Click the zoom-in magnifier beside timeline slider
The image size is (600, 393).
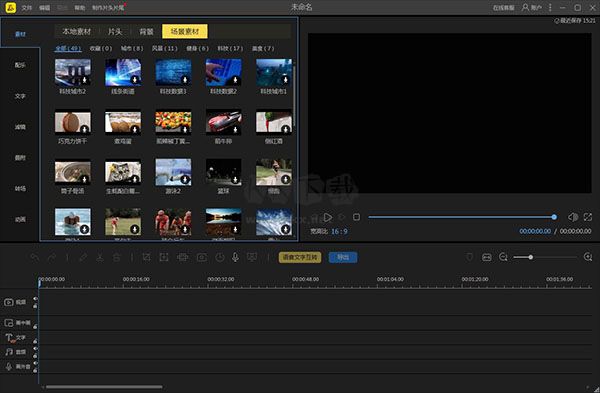point(588,257)
